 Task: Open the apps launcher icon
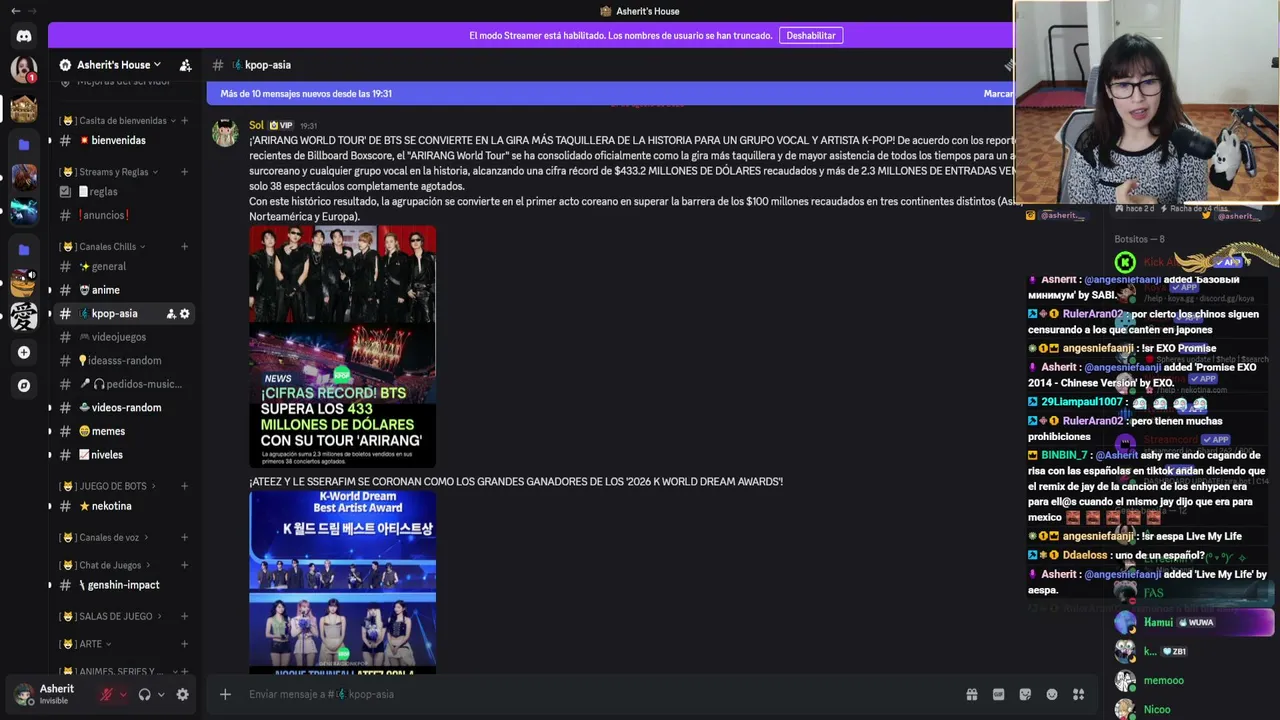[1078, 694]
